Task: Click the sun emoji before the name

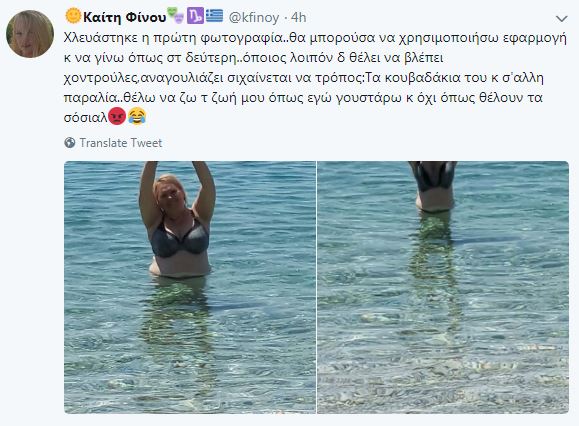Action: pos(73,16)
